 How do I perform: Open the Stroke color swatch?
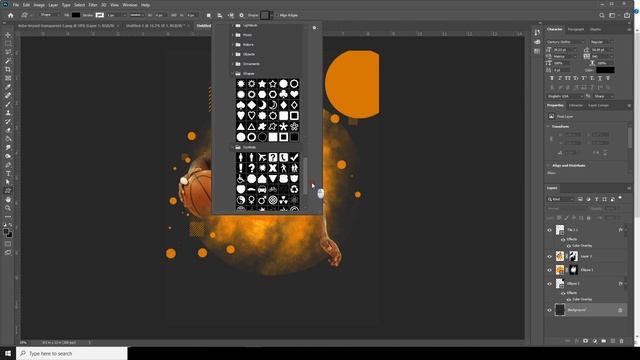click(x=100, y=15)
